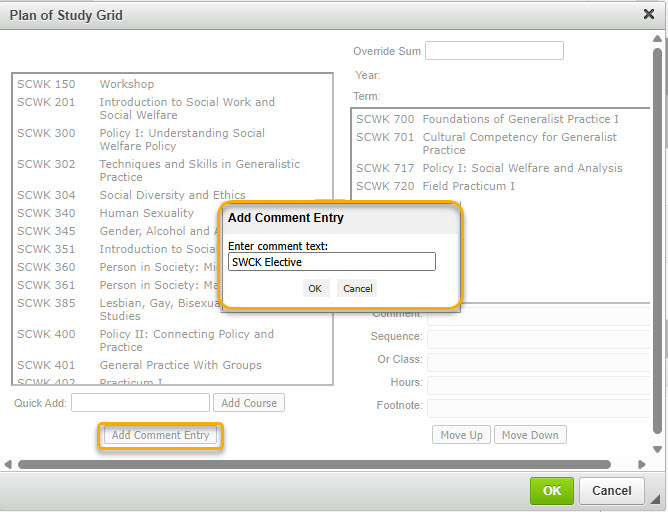
Task: Click the Move Up button
Action: (461, 435)
